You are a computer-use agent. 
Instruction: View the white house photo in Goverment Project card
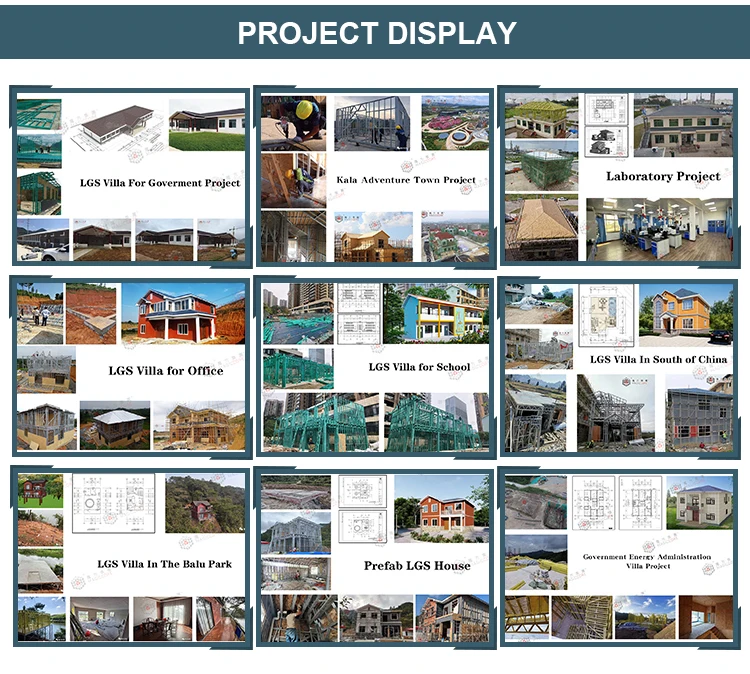[x=207, y=124]
